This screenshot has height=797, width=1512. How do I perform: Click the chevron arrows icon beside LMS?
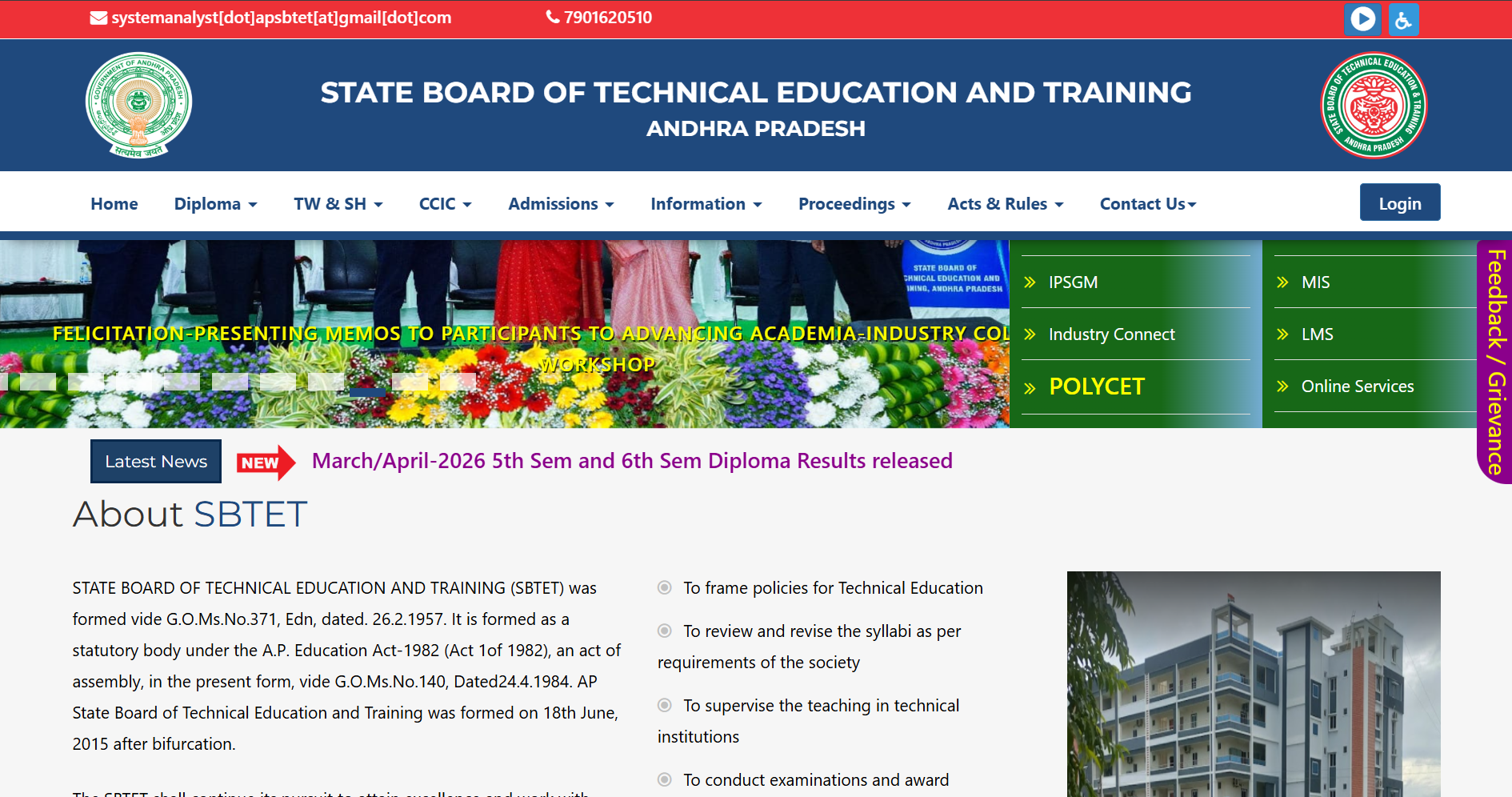tap(1283, 334)
